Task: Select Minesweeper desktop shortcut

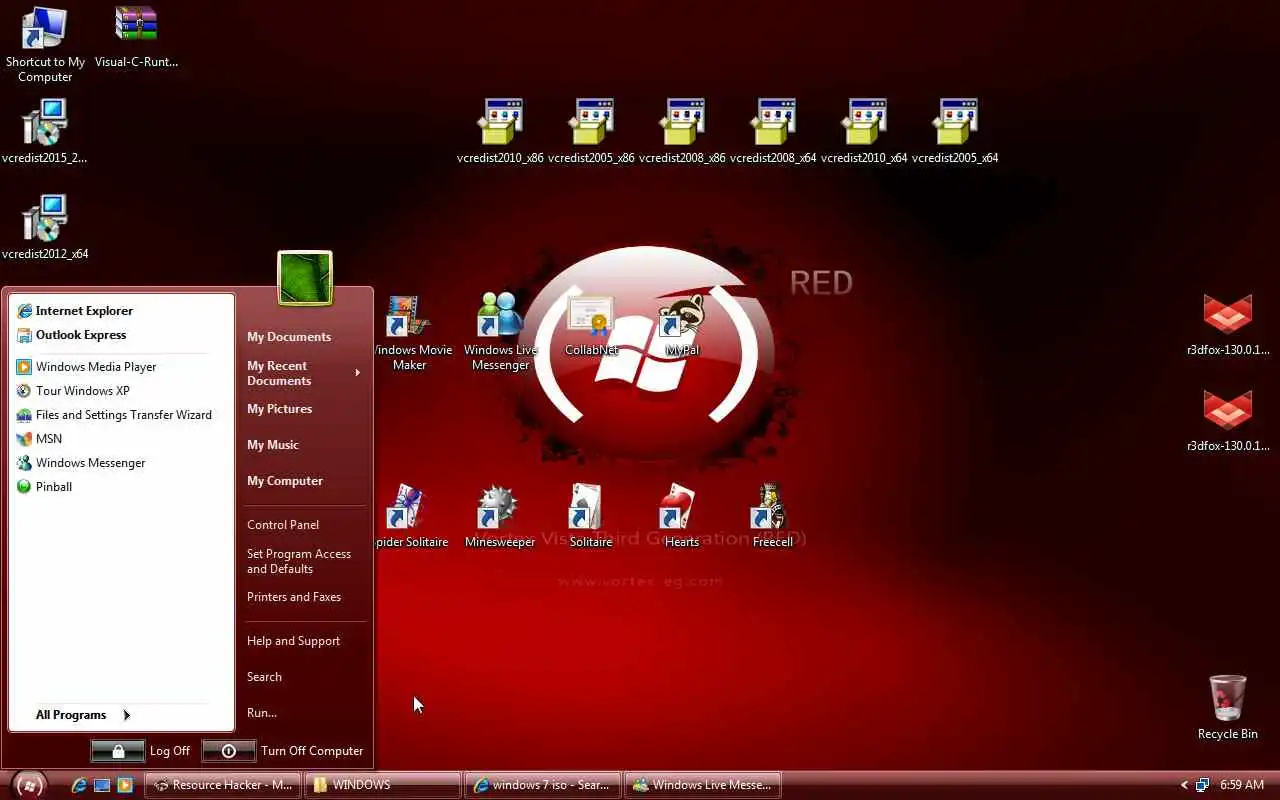Action: 500,517
